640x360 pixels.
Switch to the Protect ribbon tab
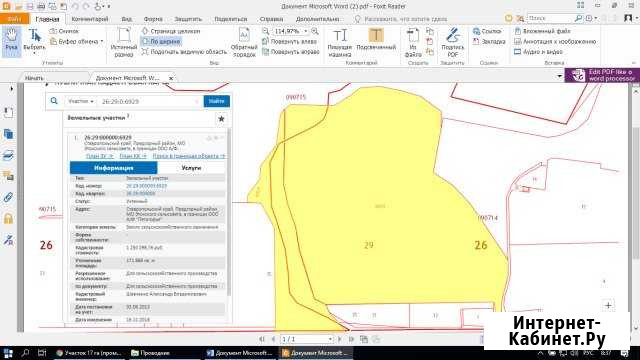coord(188,19)
